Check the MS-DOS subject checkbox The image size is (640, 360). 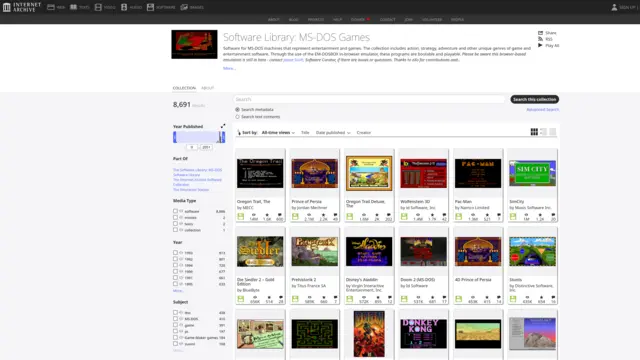(x=175, y=319)
